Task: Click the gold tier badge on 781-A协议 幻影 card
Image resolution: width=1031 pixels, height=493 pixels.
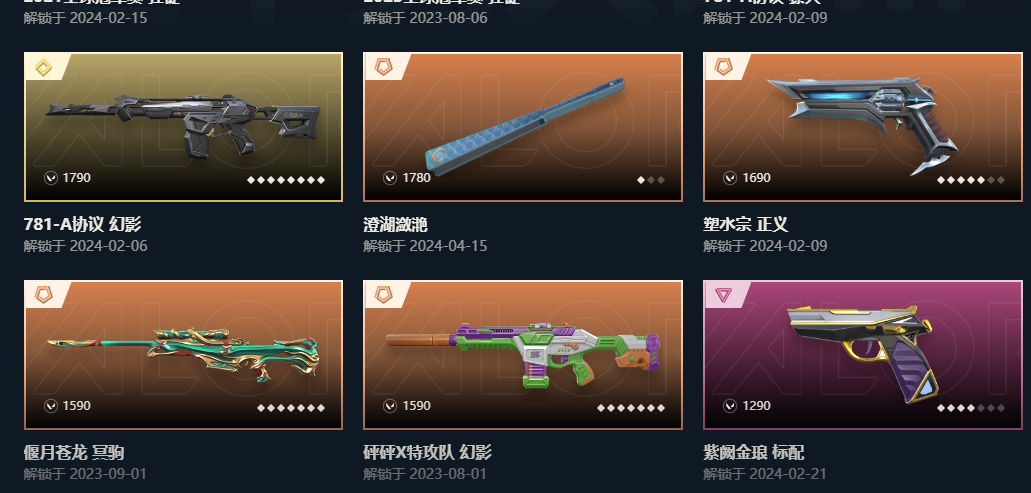Action: pyautogui.click(x=43, y=67)
